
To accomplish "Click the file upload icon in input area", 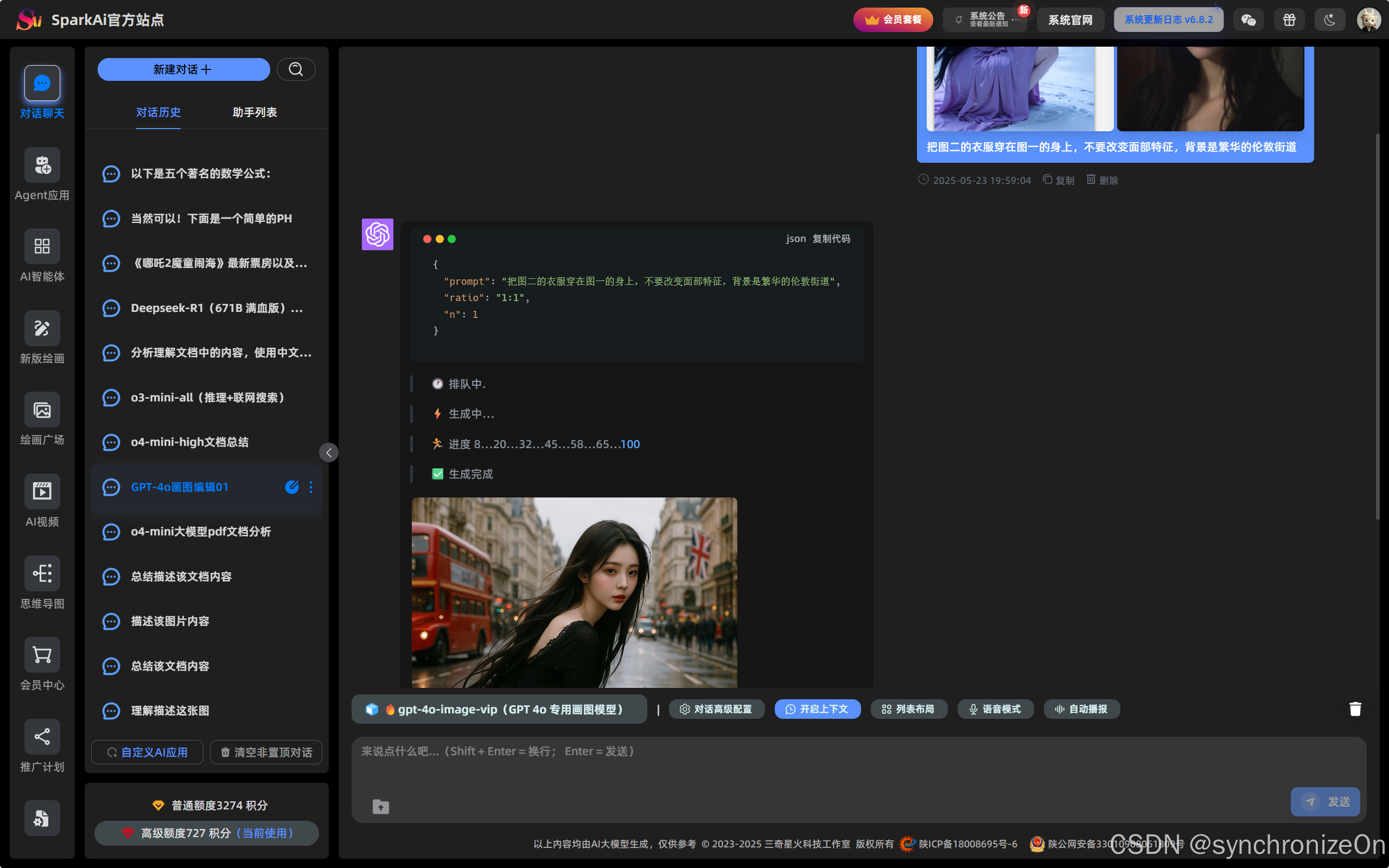I will pos(380,807).
